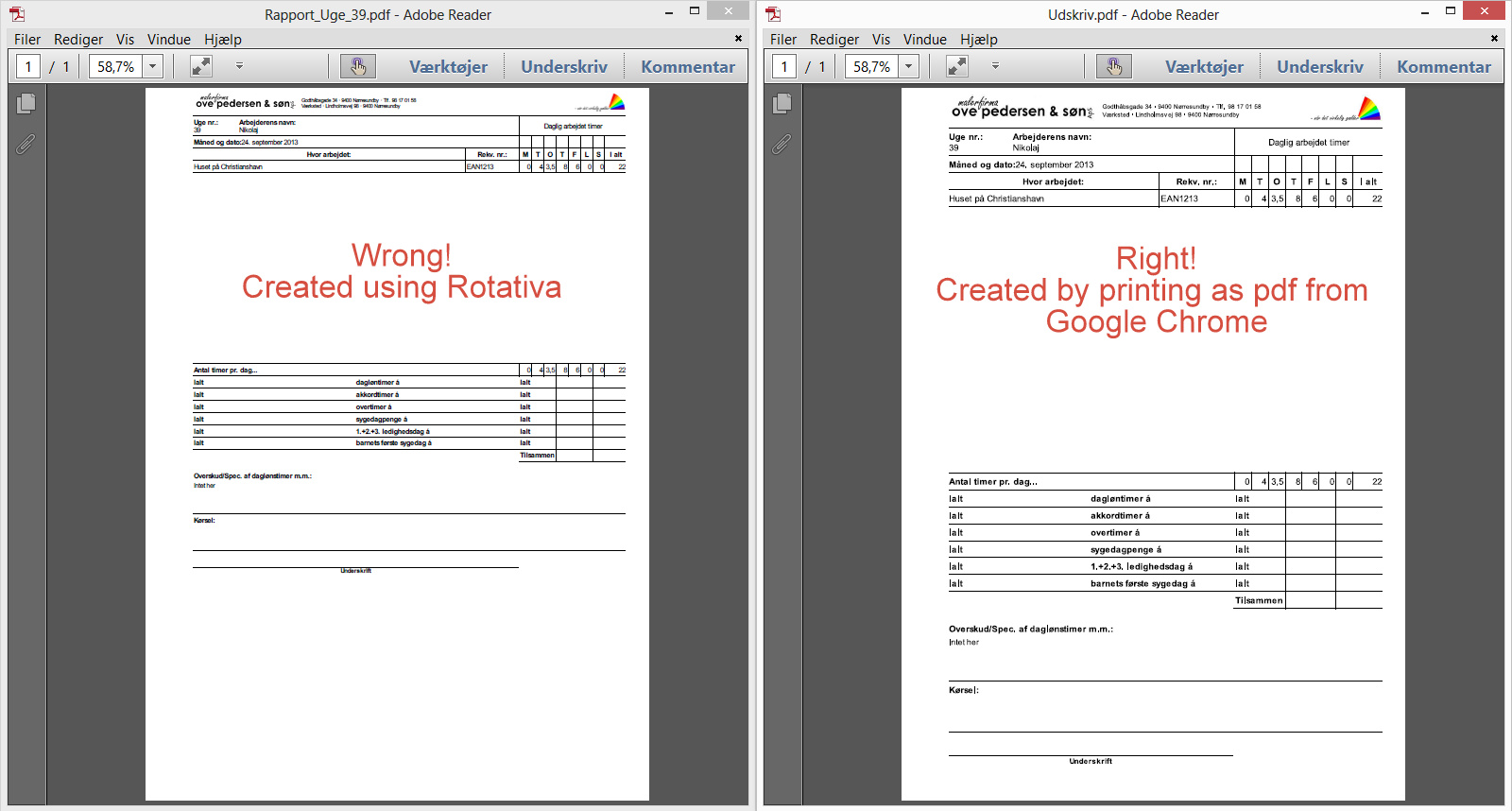Open Værktøjer pane in Rapport_Uge_39.pdf window
This screenshot has height=811, width=1512.
(448, 67)
